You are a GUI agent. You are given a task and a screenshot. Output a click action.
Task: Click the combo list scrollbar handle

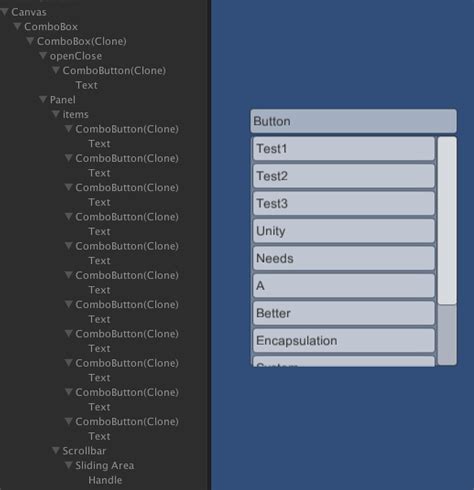click(447, 220)
